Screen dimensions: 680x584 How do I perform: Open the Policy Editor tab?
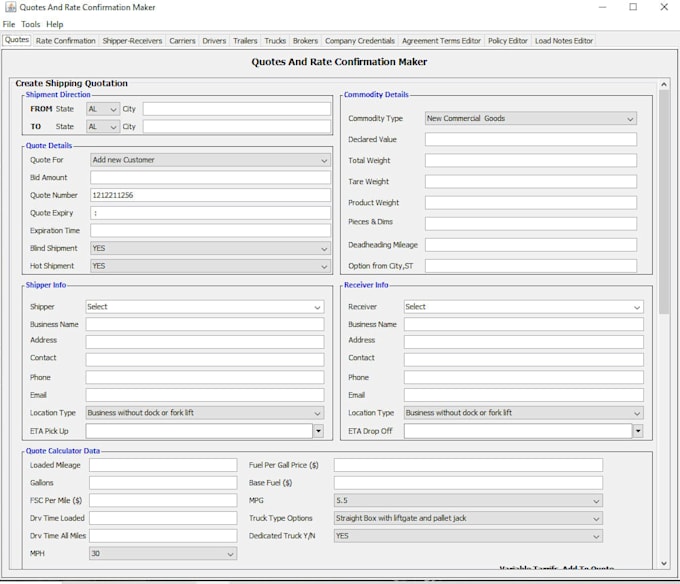click(x=507, y=41)
